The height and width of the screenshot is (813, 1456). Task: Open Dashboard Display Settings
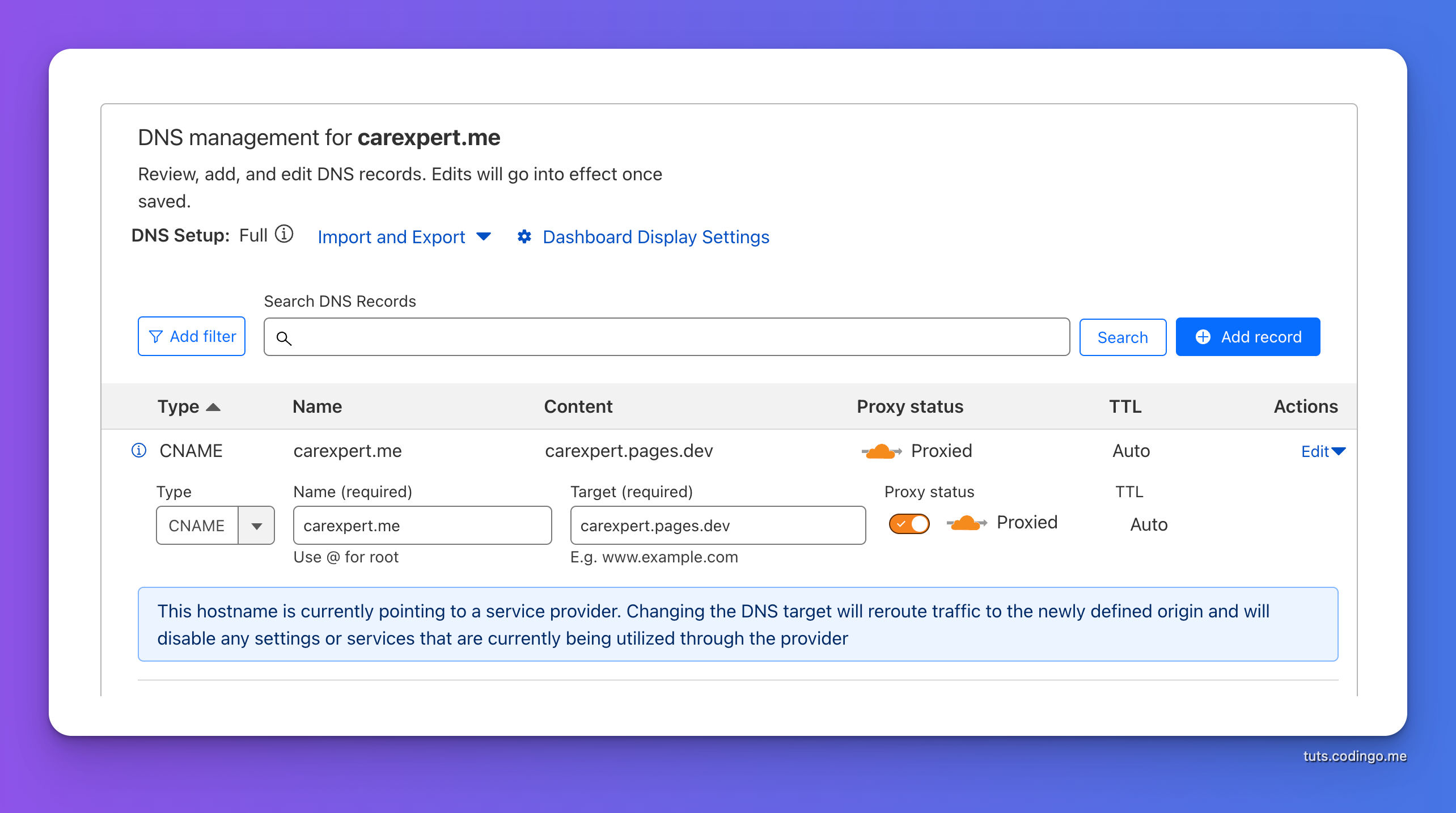[655, 236]
